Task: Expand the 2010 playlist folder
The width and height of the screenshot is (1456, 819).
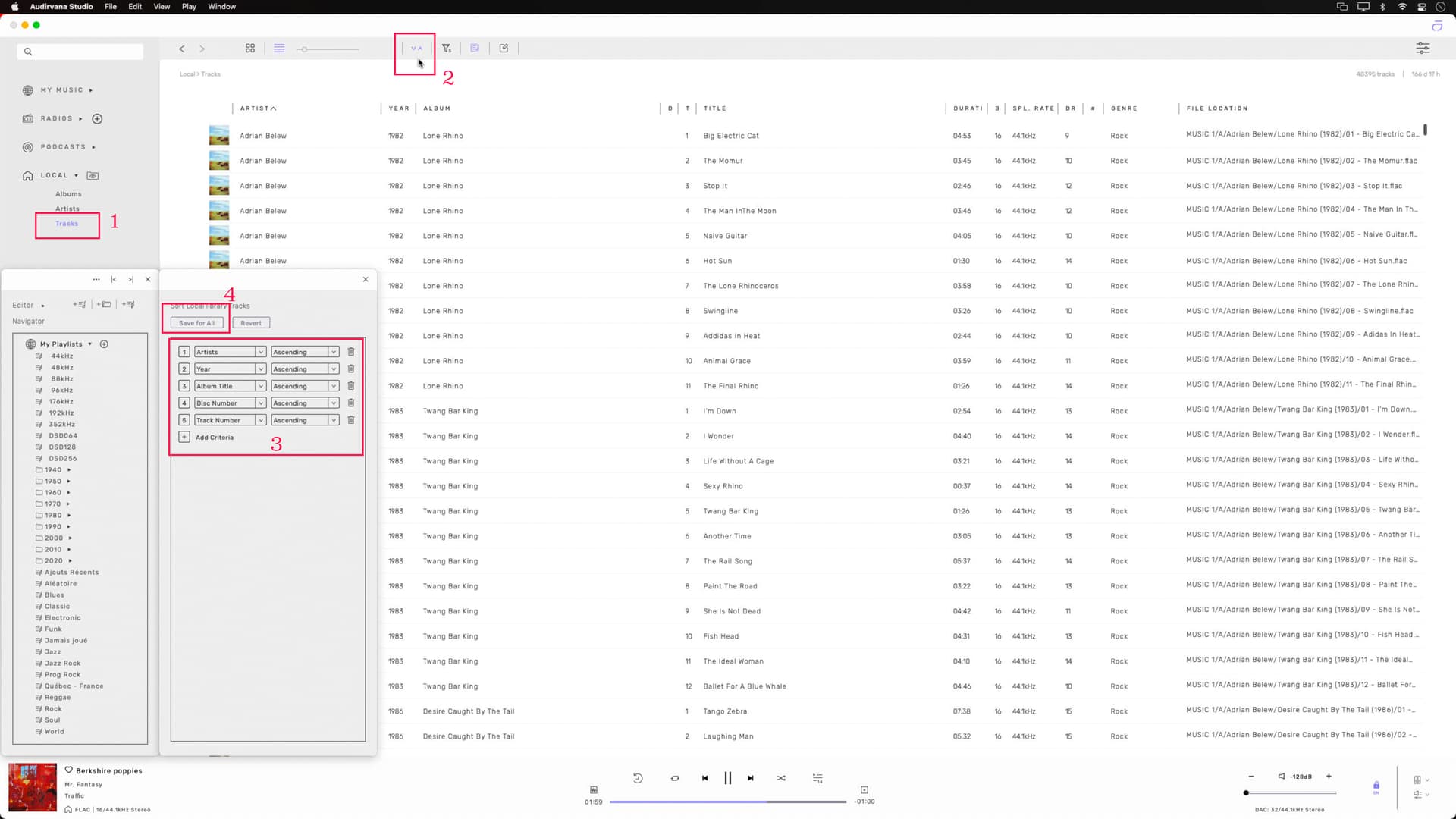Action: [x=69, y=550]
